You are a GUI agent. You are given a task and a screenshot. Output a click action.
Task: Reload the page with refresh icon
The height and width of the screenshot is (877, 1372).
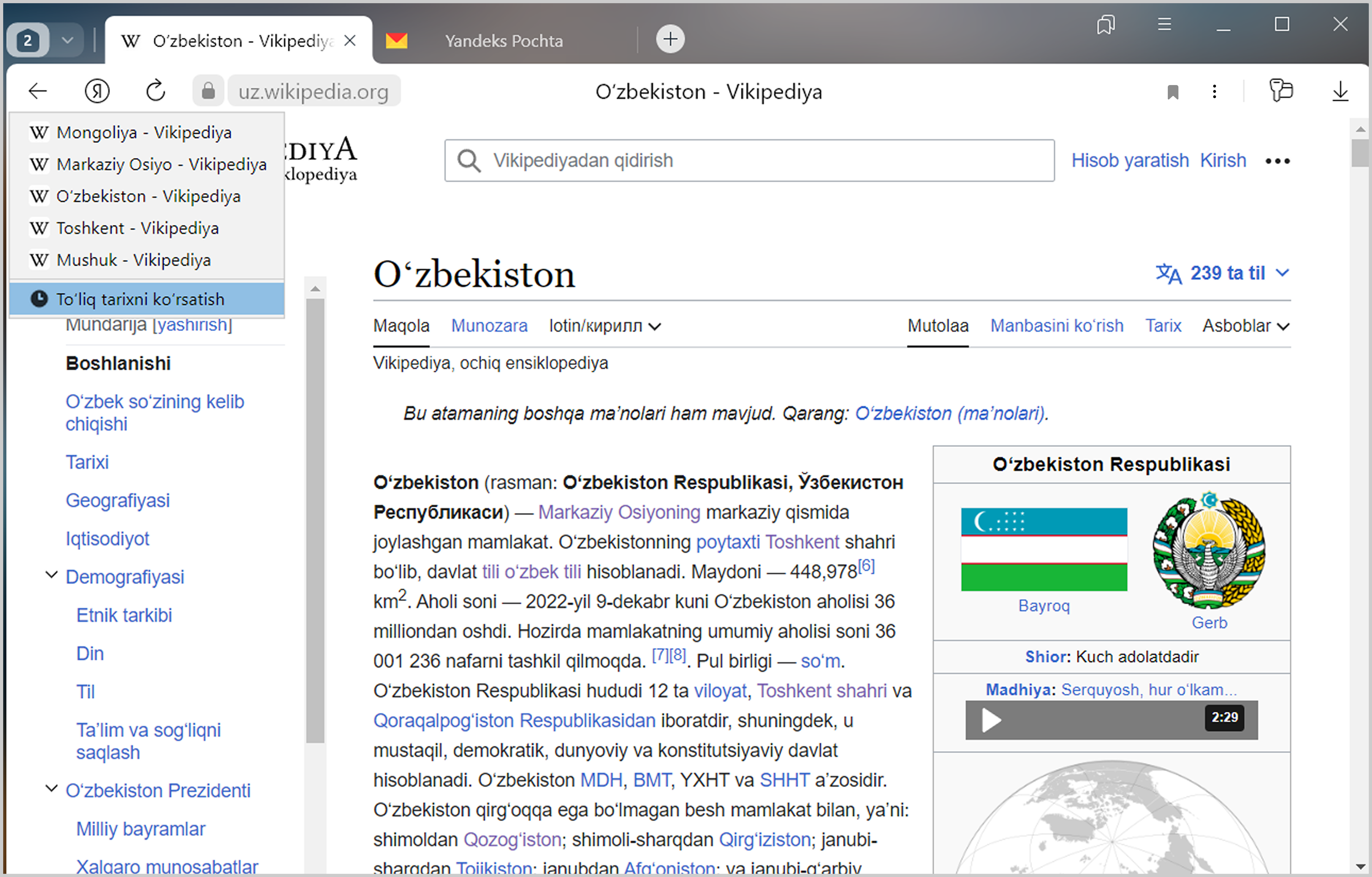pyautogui.click(x=156, y=91)
